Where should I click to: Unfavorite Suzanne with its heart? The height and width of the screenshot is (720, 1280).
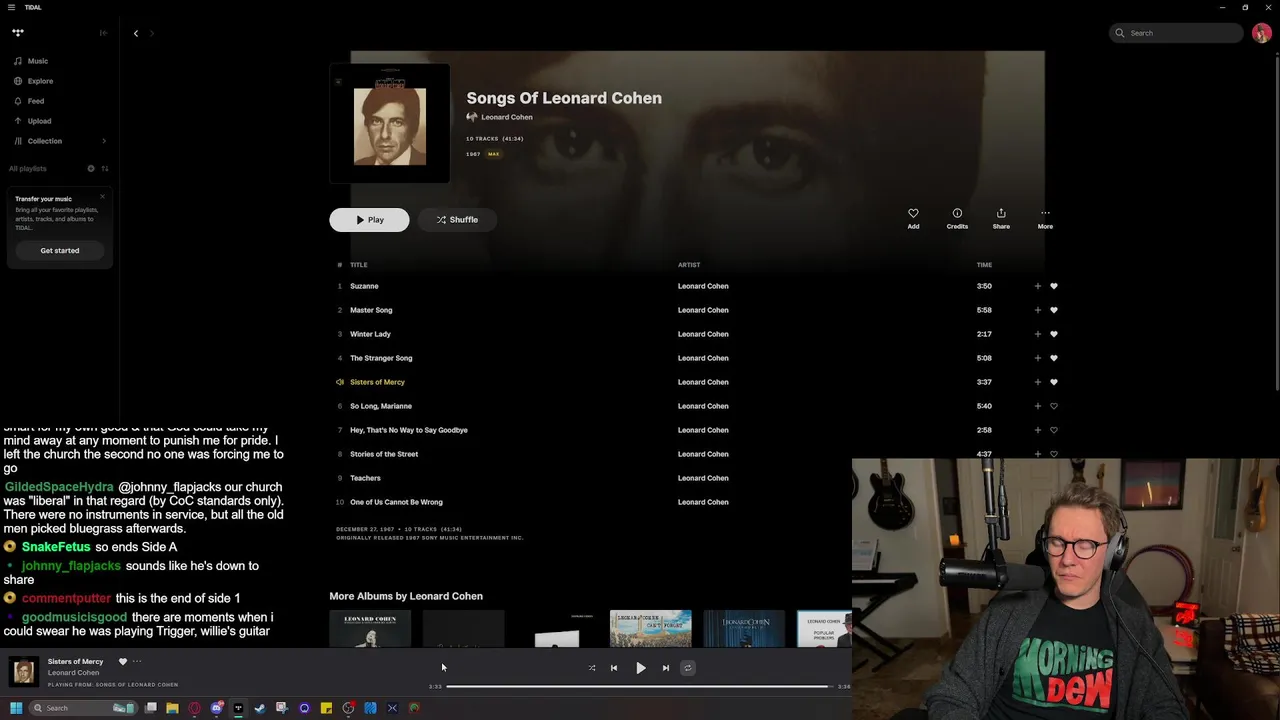point(1054,286)
